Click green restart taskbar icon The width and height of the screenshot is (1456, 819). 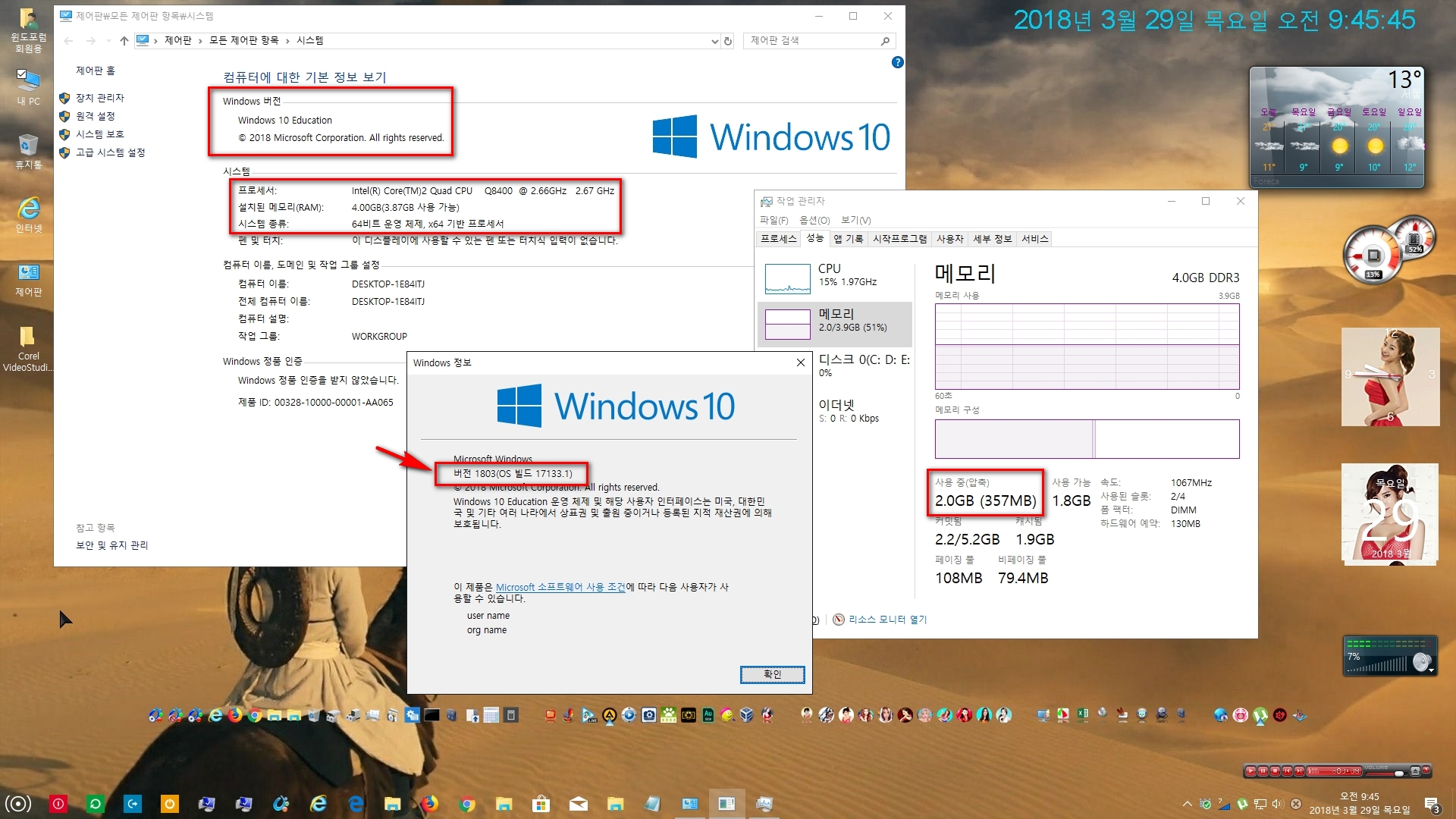click(96, 804)
